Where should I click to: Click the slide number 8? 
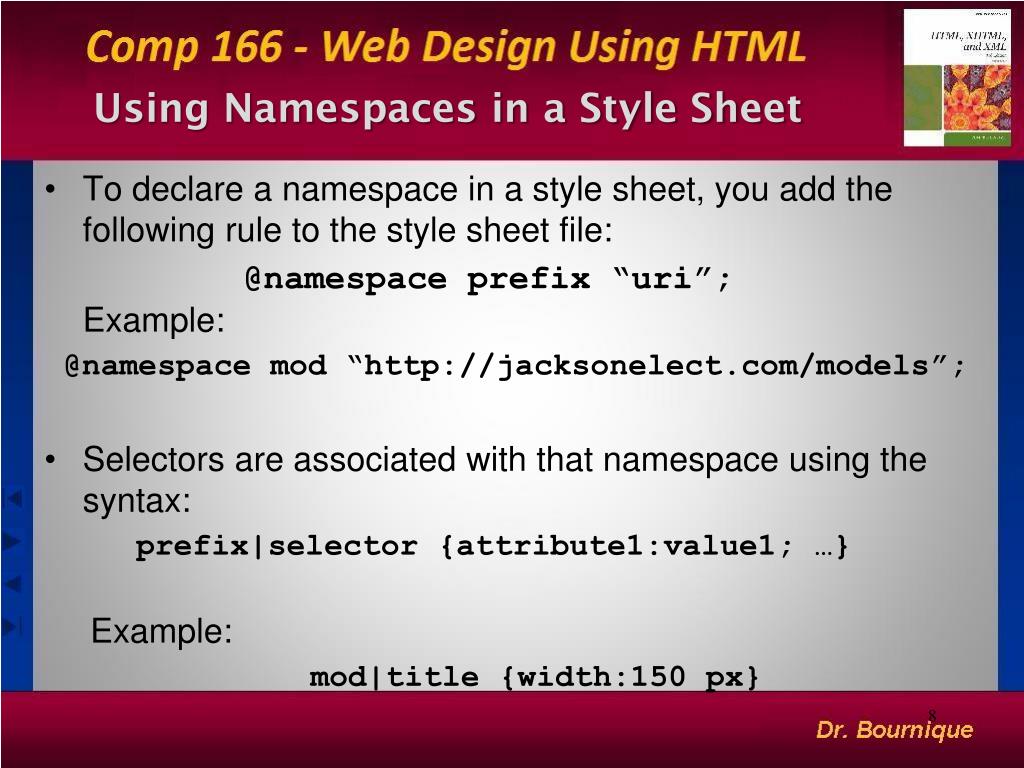tap(932, 715)
